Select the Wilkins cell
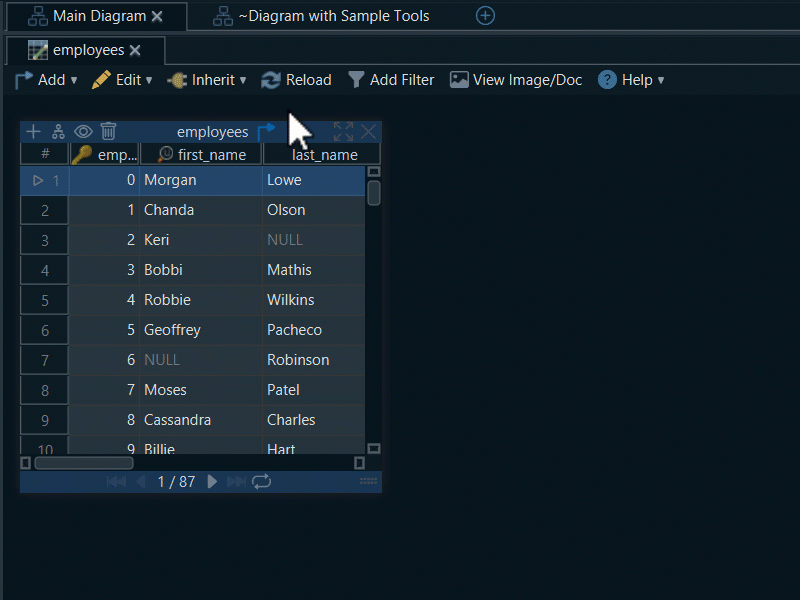800x600 pixels. tap(314, 301)
